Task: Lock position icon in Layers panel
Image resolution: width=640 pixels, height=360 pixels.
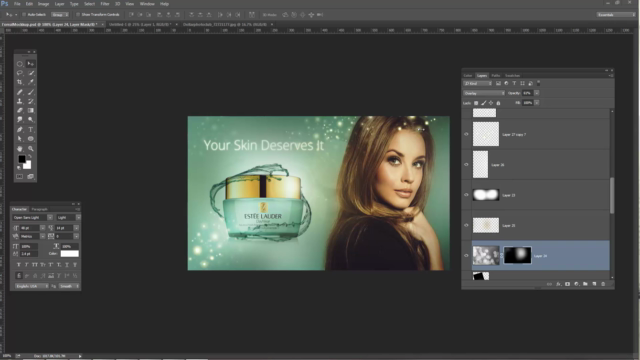Action: click(x=491, y=103)
